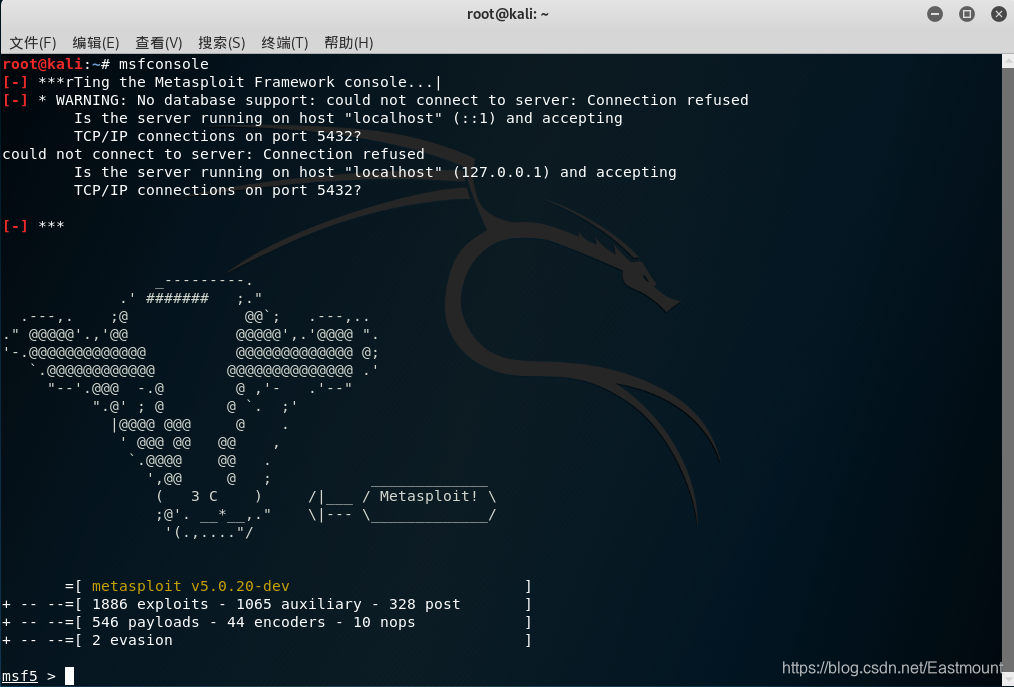Open the 编辑(E) menu
The width and height of the screenshot is (1014, 687).
[96, 43]
